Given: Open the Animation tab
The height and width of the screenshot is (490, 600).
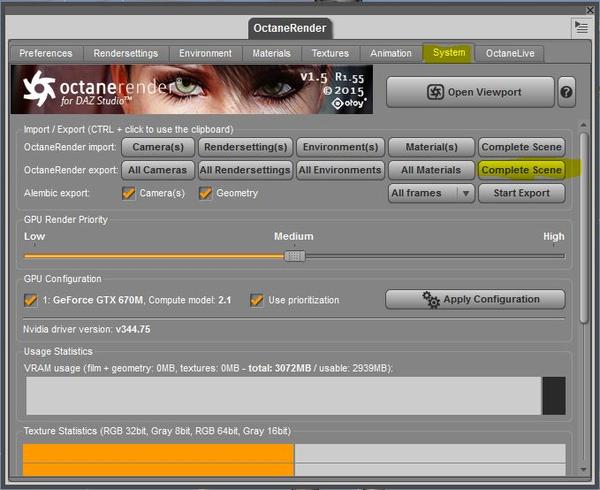Looking at the screenshot, I should click(391, 53).
